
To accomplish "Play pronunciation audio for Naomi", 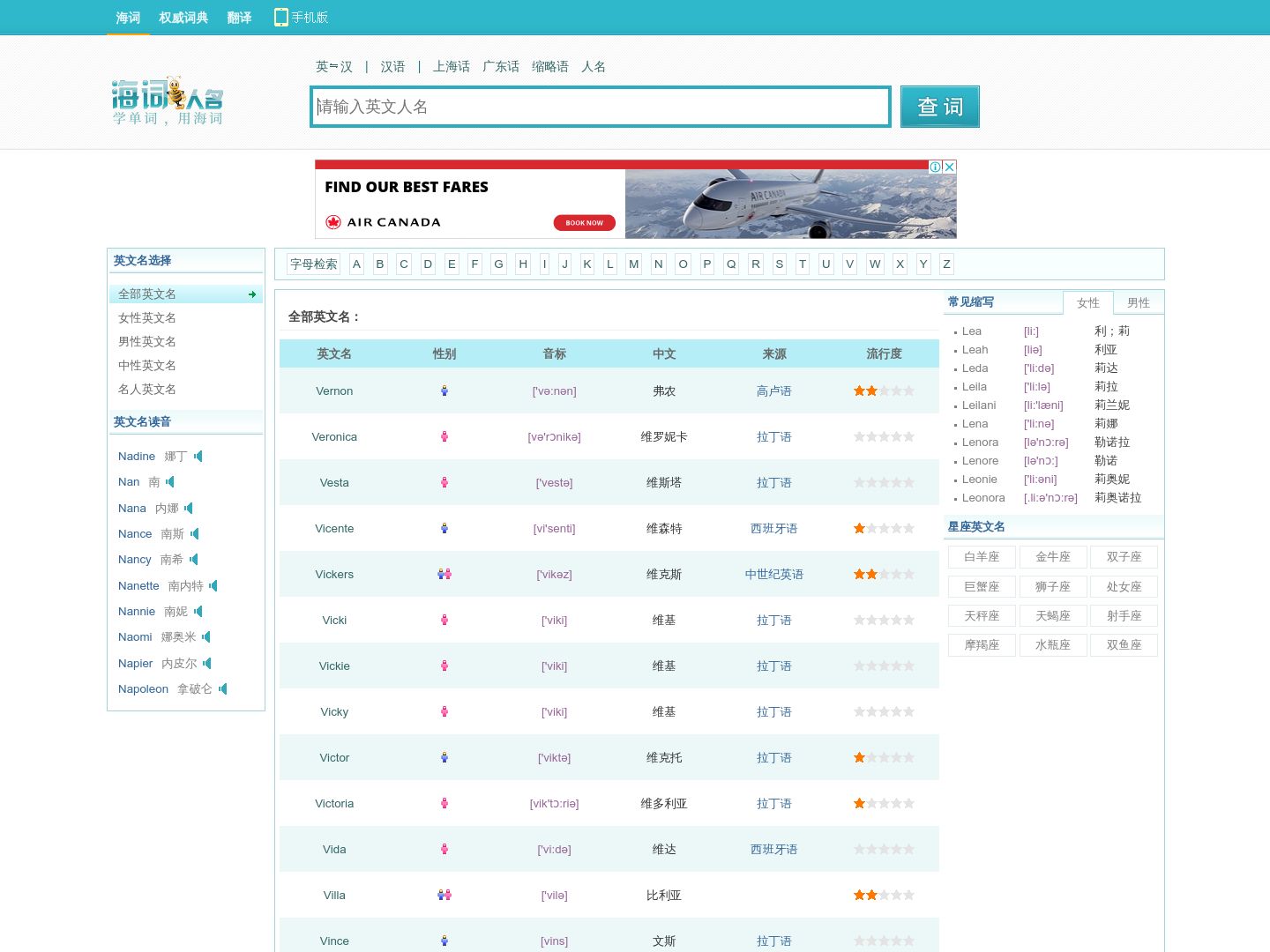I will (x=206, y=636).
